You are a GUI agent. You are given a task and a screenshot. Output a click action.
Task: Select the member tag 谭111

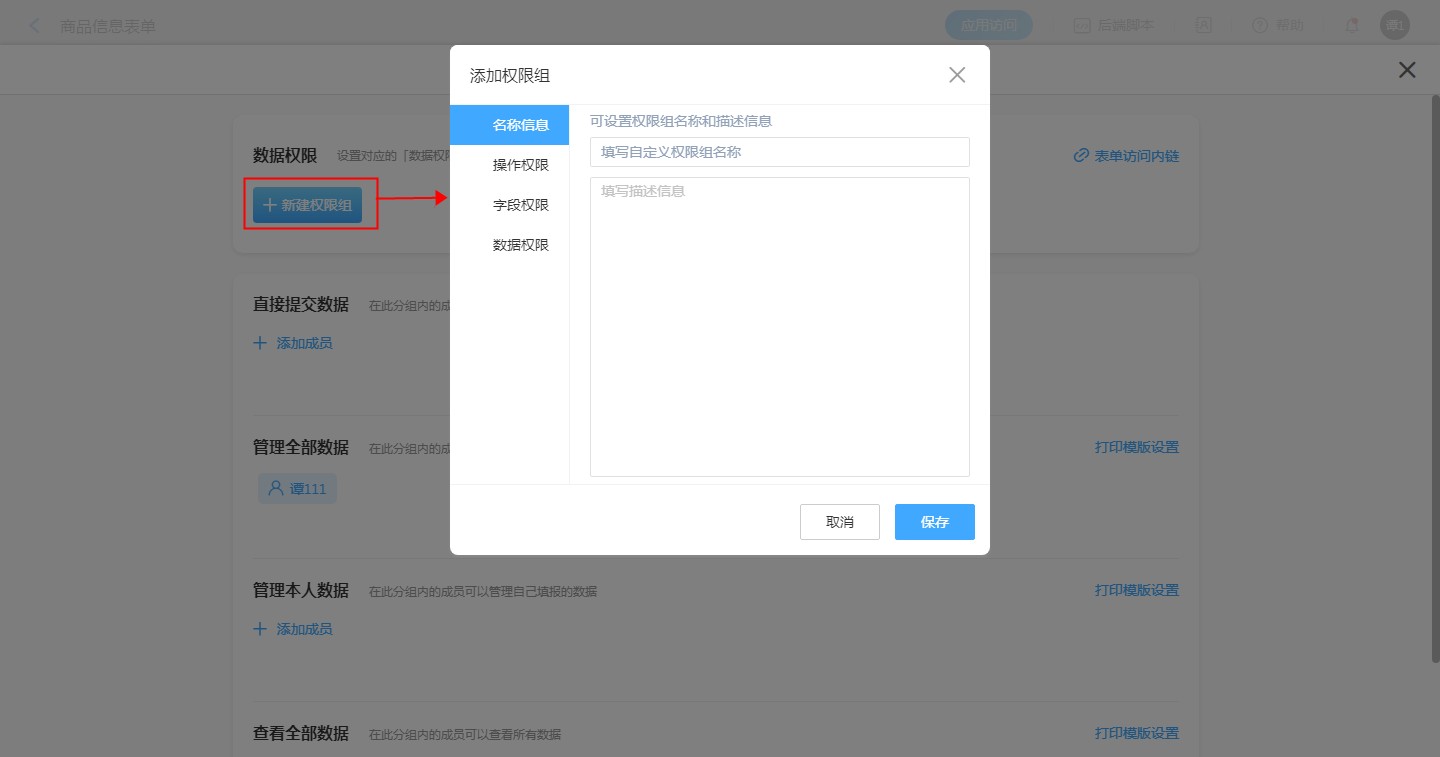click(x=297, y=489)
